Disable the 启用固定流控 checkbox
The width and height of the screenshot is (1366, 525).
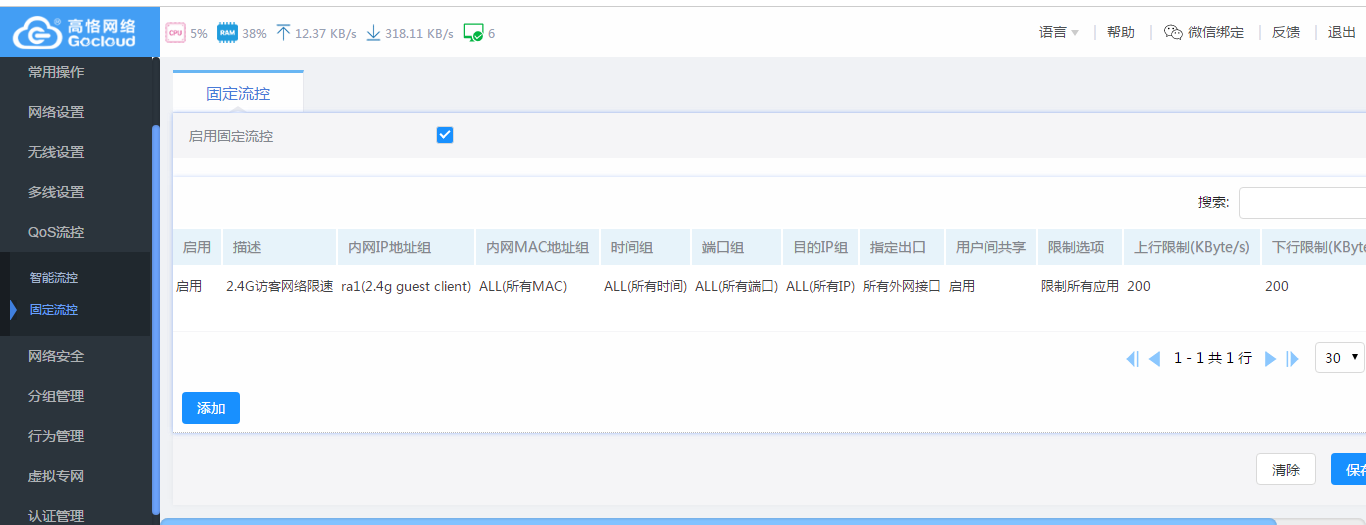tap(445, 135)
